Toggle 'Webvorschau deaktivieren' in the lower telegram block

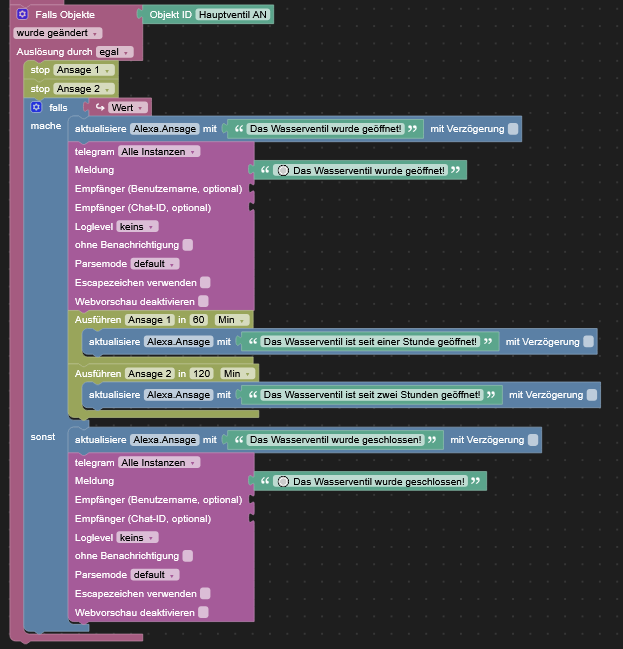(x=203, y=612)
